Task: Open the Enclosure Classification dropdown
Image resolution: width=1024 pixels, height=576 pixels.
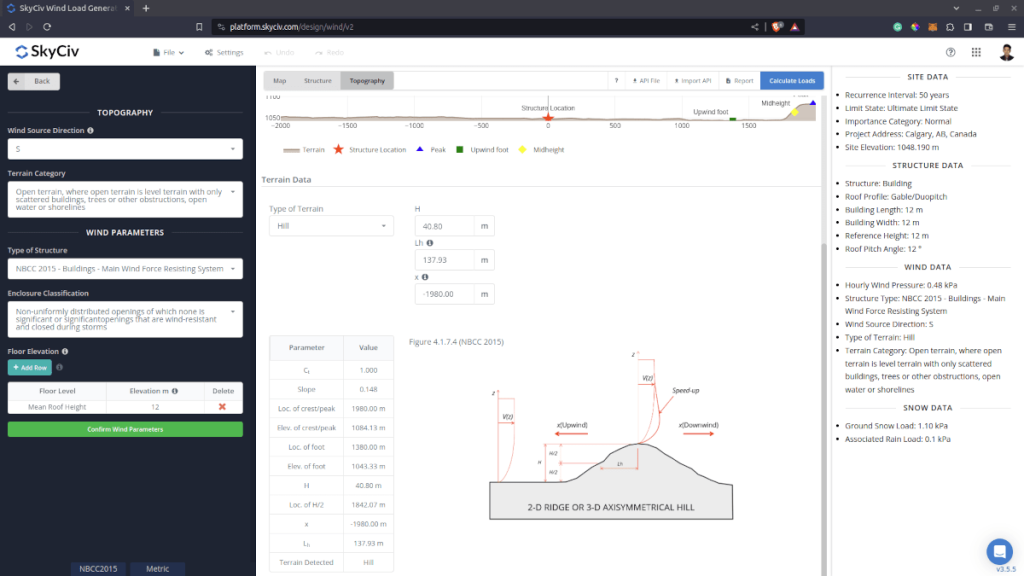Action: tap(125, 319)
